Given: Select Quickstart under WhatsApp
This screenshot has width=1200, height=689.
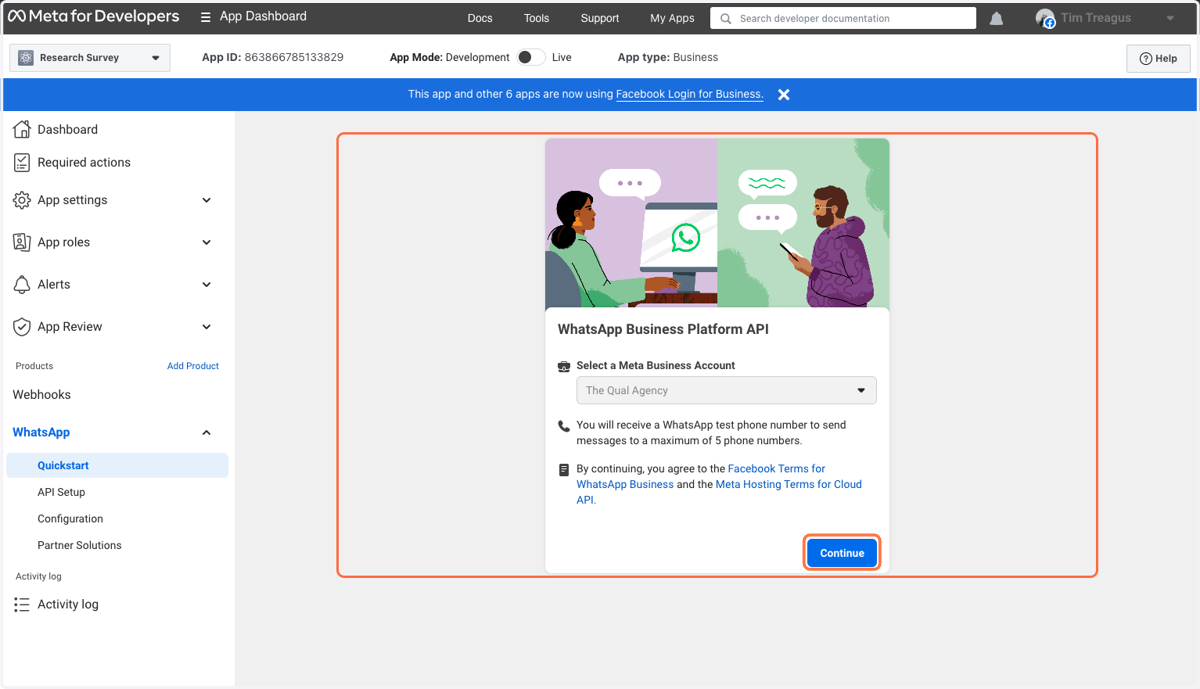Looking at the screenshot, I should click(117, 465).
